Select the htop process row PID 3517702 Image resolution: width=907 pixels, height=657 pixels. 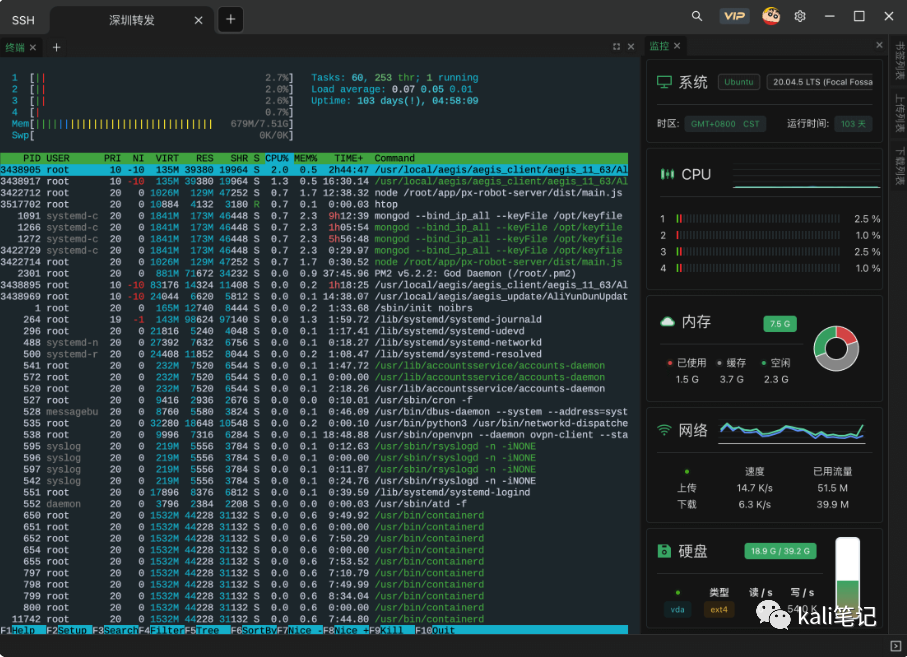coord(314,204)
